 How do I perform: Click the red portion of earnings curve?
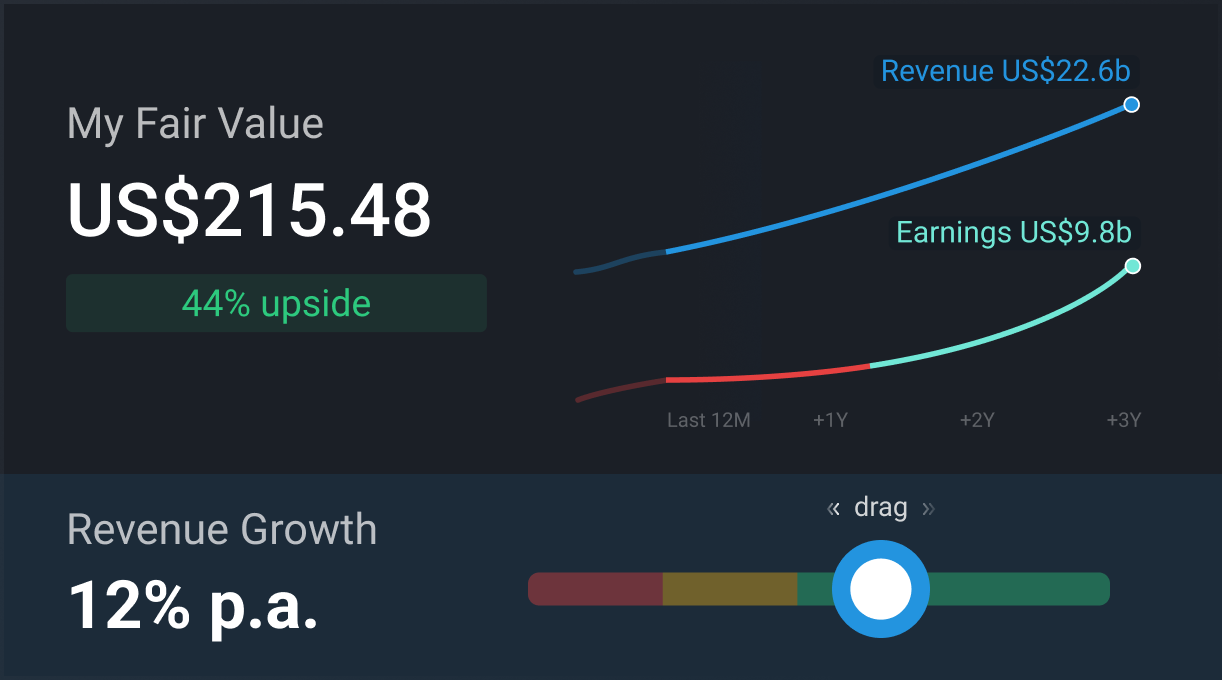point(770,376)
